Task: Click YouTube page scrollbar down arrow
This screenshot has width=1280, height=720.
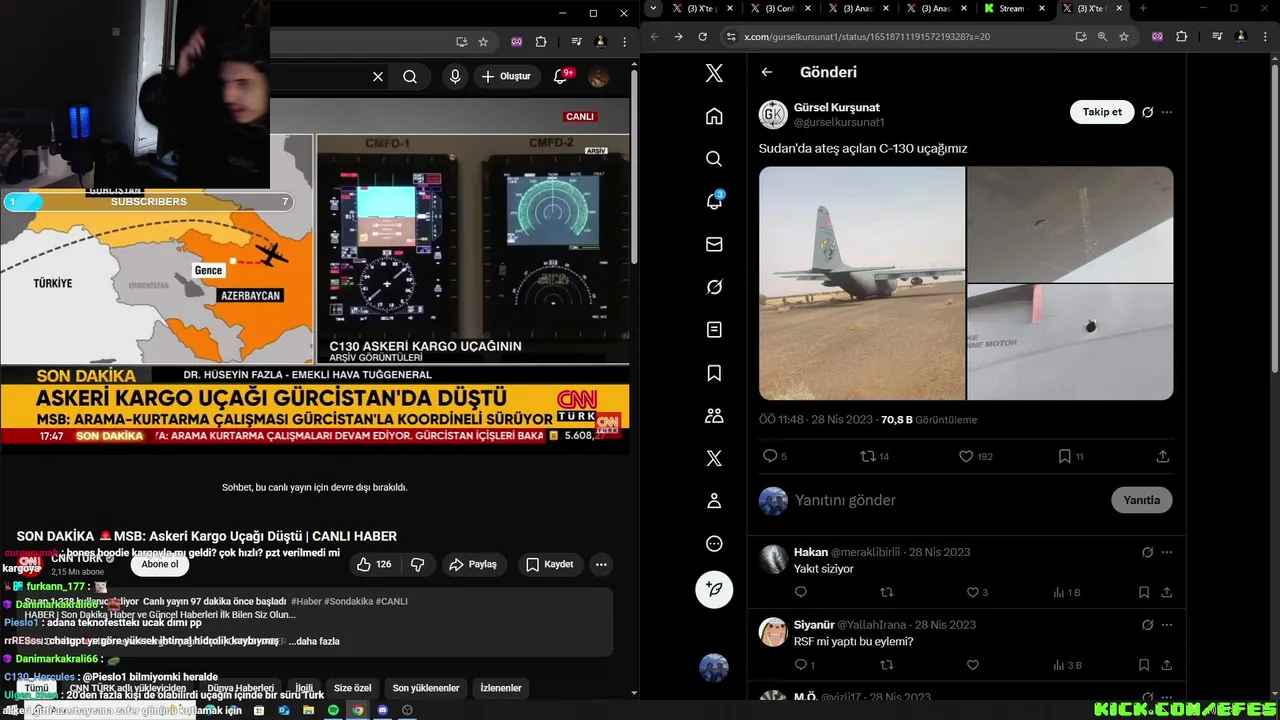Action: point(634,692)
